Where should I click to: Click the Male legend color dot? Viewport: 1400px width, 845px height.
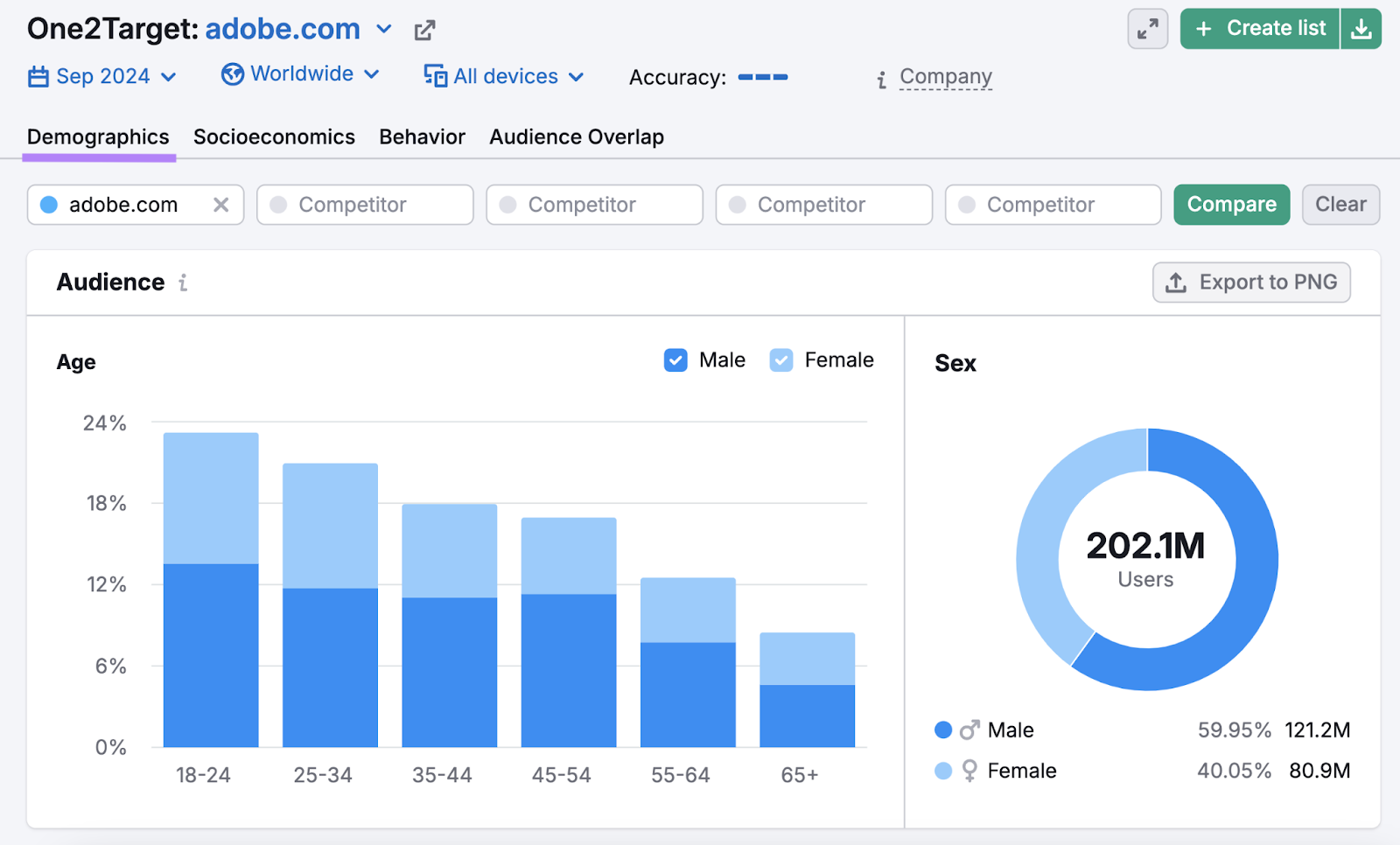942,730
